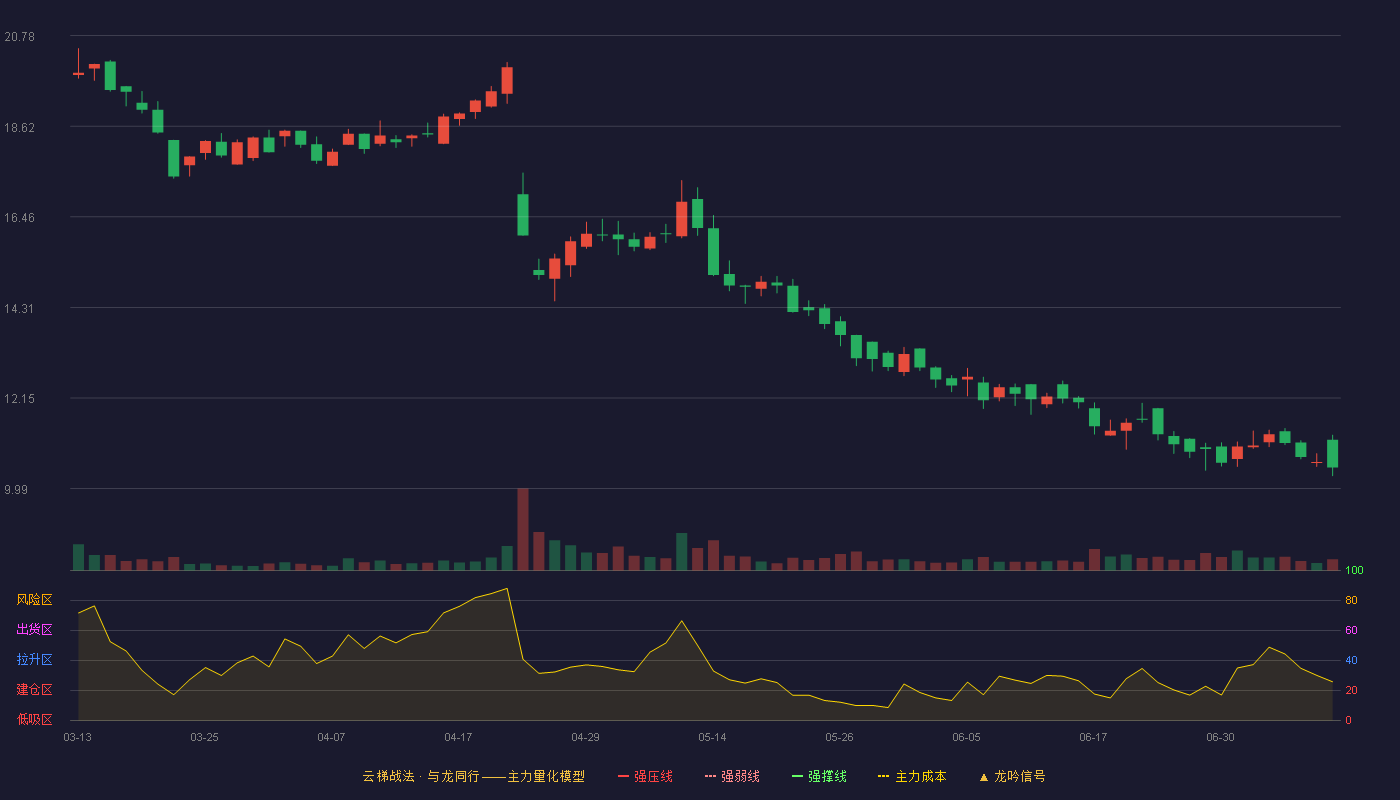
Task: Click the 出货区 zone label
Action: click(34, 630)
